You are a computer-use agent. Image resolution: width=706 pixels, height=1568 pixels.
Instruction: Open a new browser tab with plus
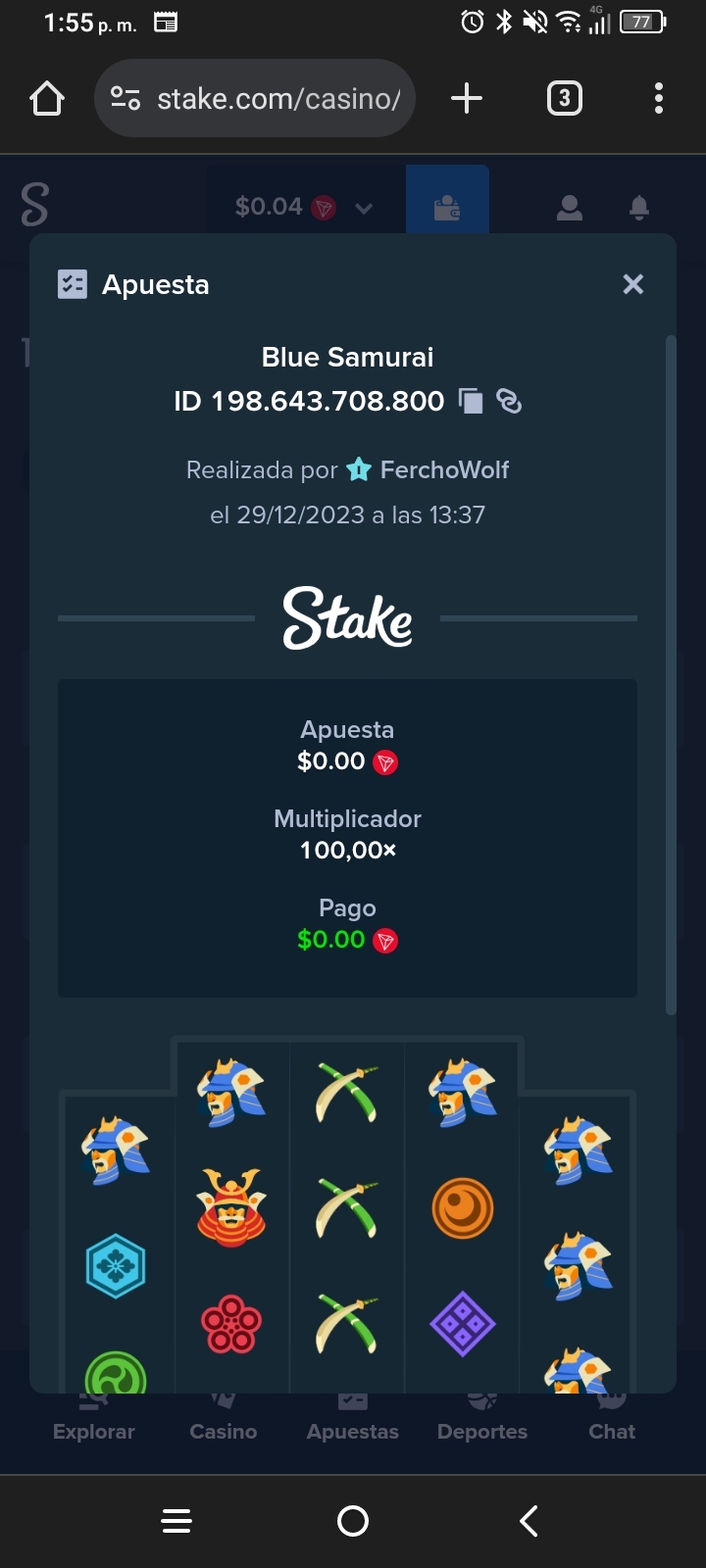coord(467,98)
